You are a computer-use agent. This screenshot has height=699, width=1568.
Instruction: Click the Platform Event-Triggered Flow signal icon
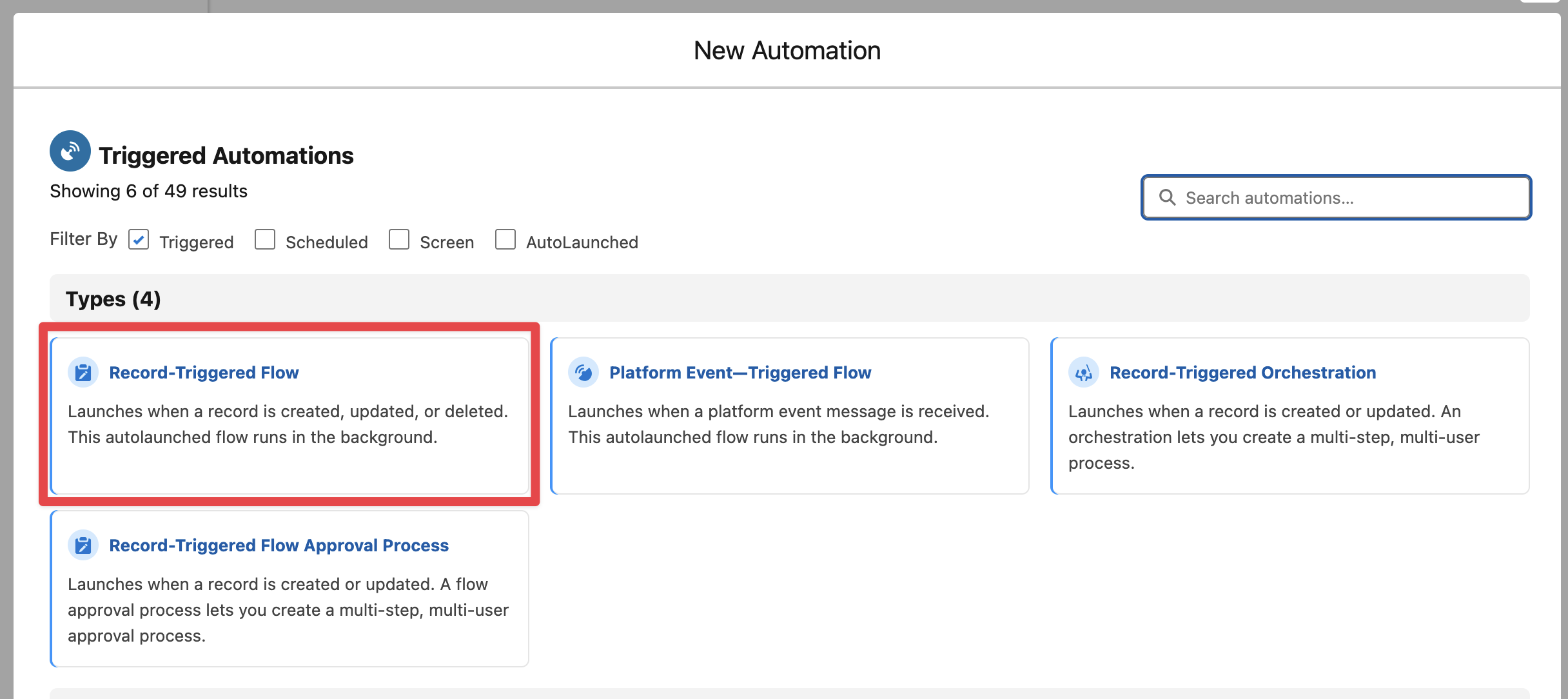point(583,373)
